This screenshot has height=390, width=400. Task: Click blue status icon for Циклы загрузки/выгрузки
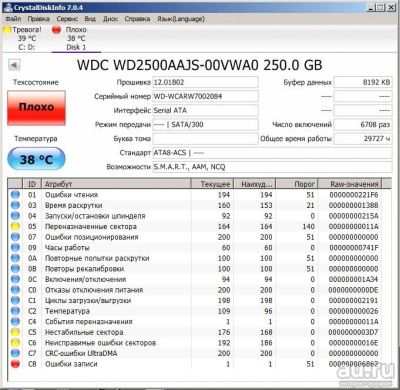[15, 300]
